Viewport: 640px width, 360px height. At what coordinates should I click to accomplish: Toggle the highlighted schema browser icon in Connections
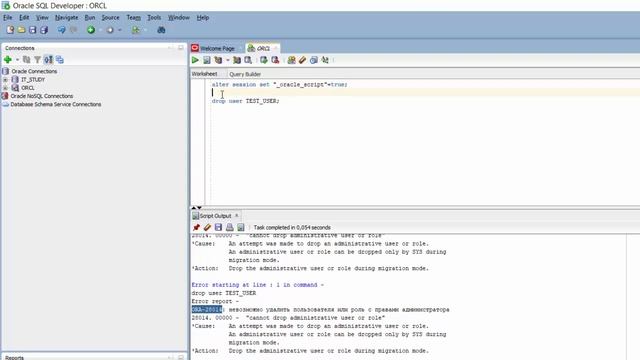48,60
